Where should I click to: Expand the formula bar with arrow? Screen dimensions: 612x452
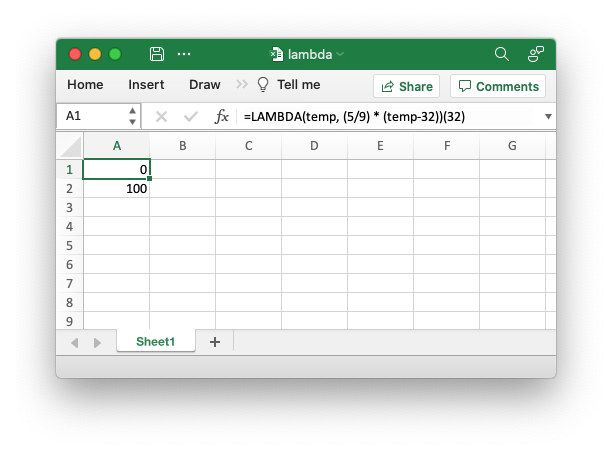(548, 116)
